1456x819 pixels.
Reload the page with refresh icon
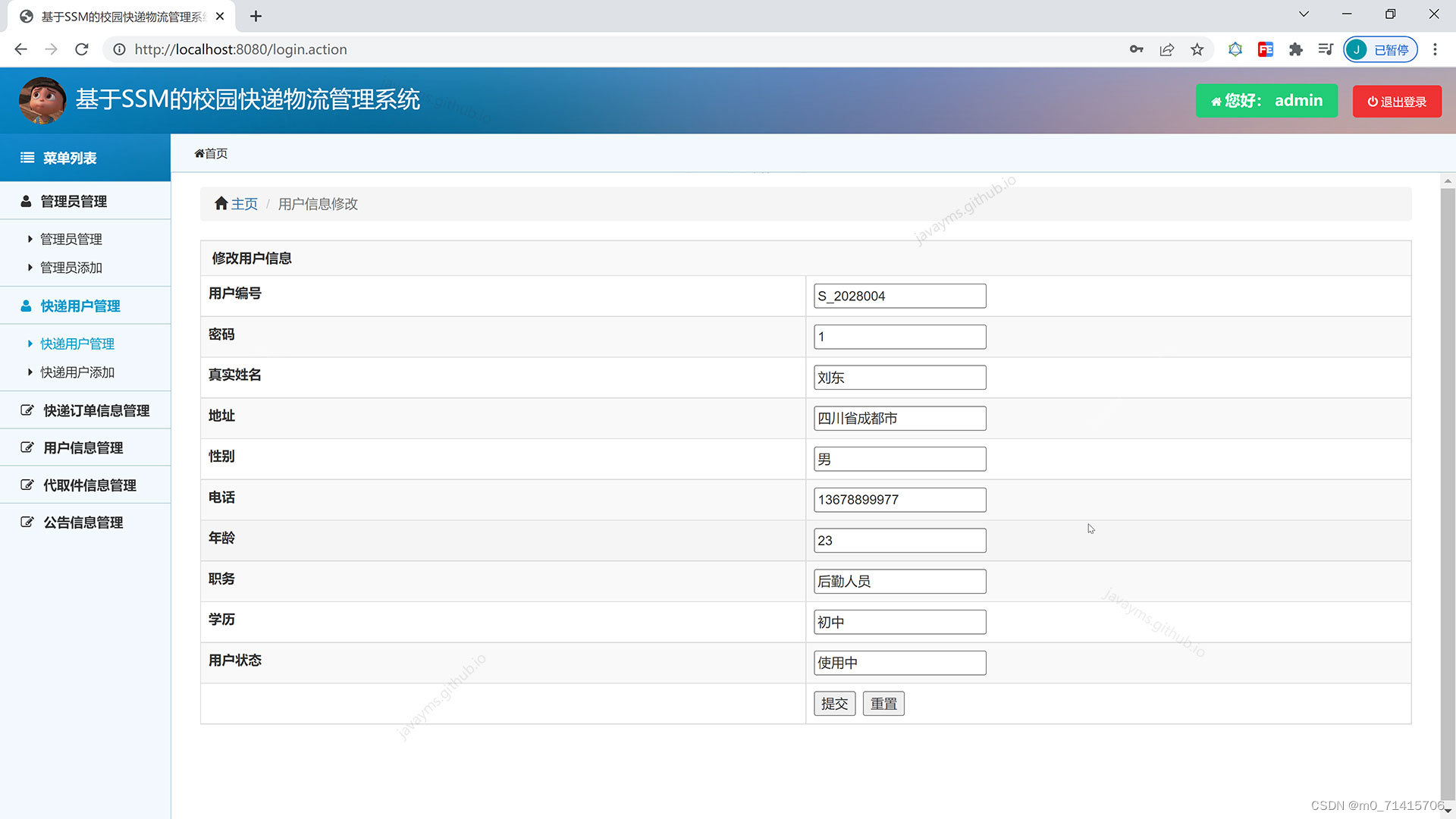click(82, 49)
